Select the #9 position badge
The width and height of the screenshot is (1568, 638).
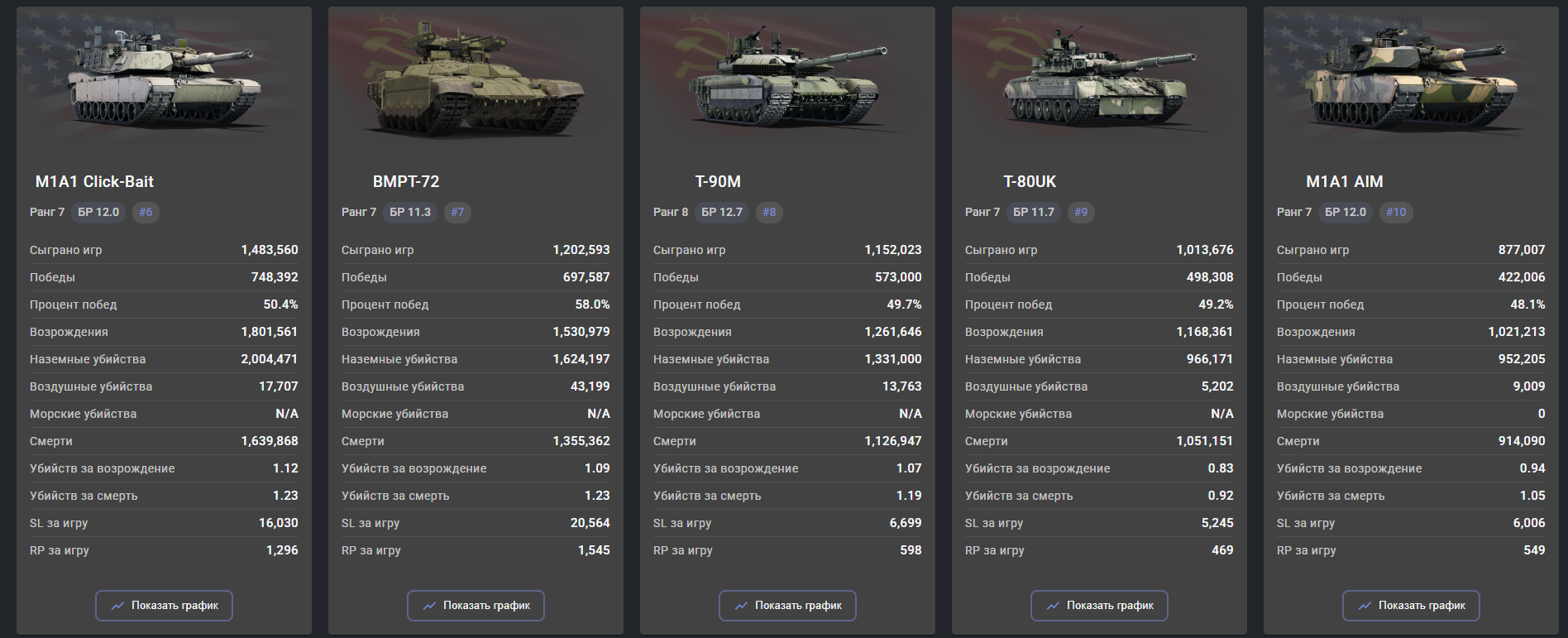(x=1081, y=212)
